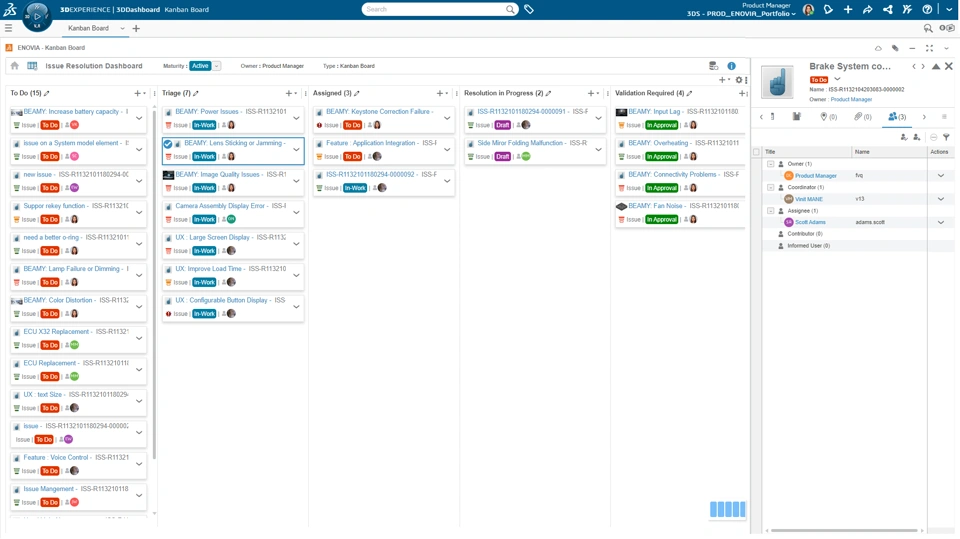
Task: Open the 3DEXPERIENCE compass
Action: (x=37, y=17)
